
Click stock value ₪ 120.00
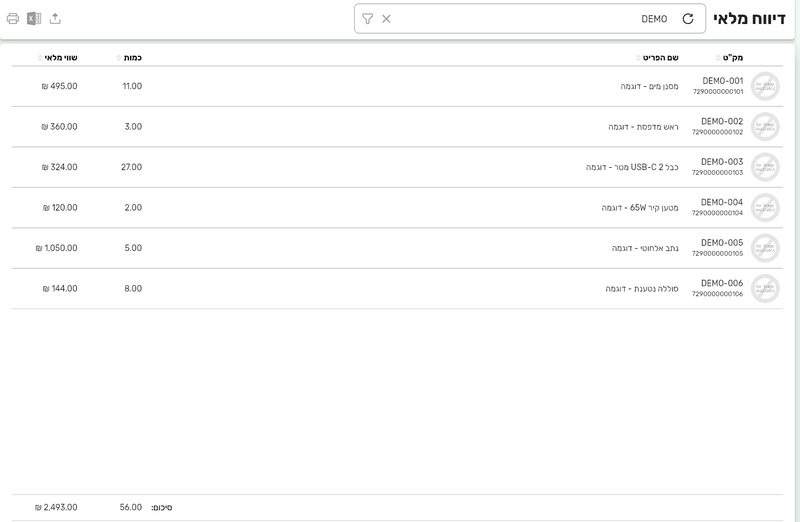coord(60,208)
